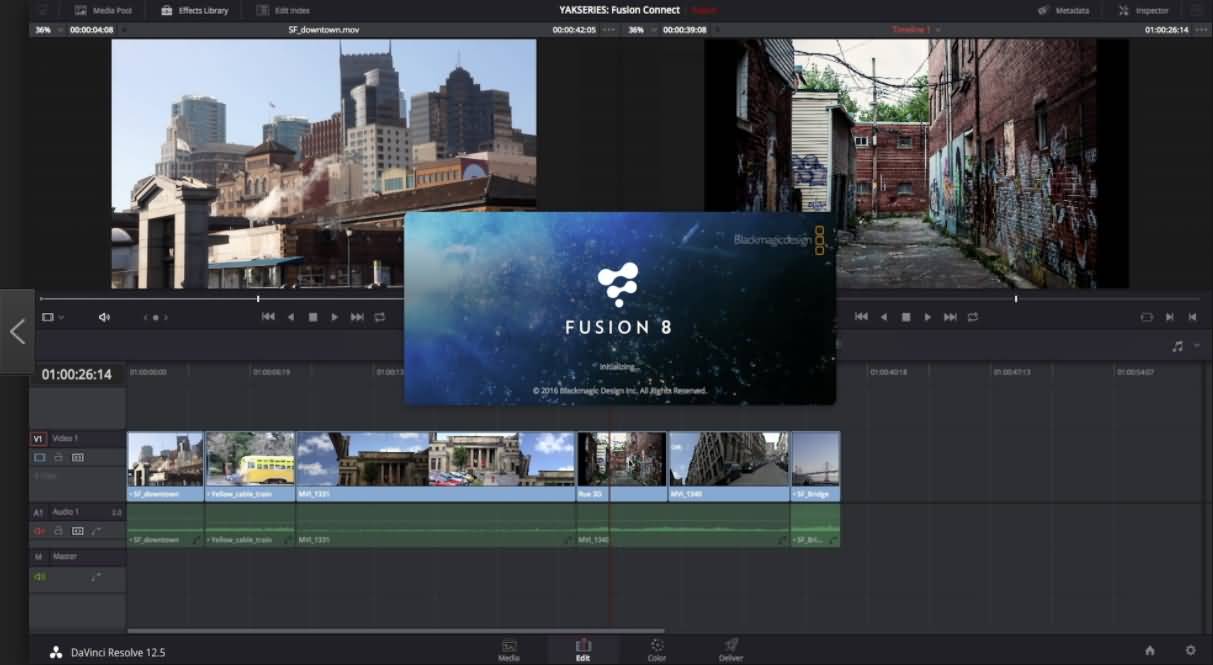Click source viewer jog wheel control
The image size is (1213, 665).
155,317
